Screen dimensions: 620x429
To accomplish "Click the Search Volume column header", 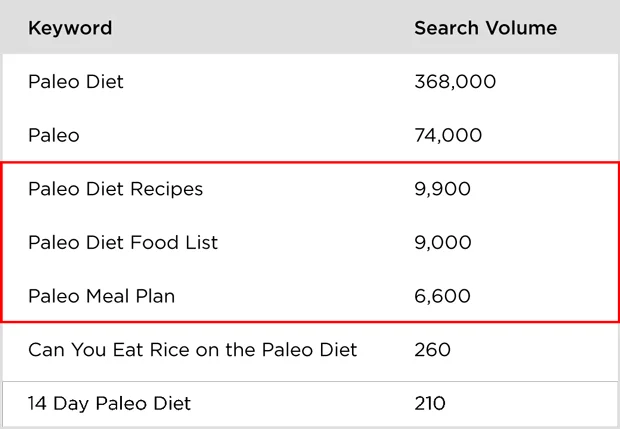I will (485, 28).
